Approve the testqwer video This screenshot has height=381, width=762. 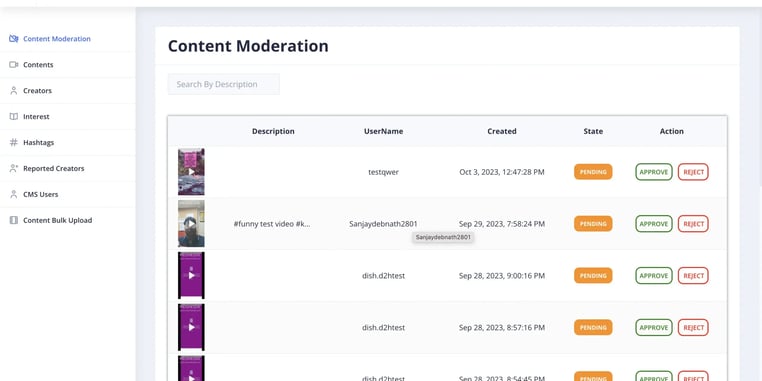(654, 172)
